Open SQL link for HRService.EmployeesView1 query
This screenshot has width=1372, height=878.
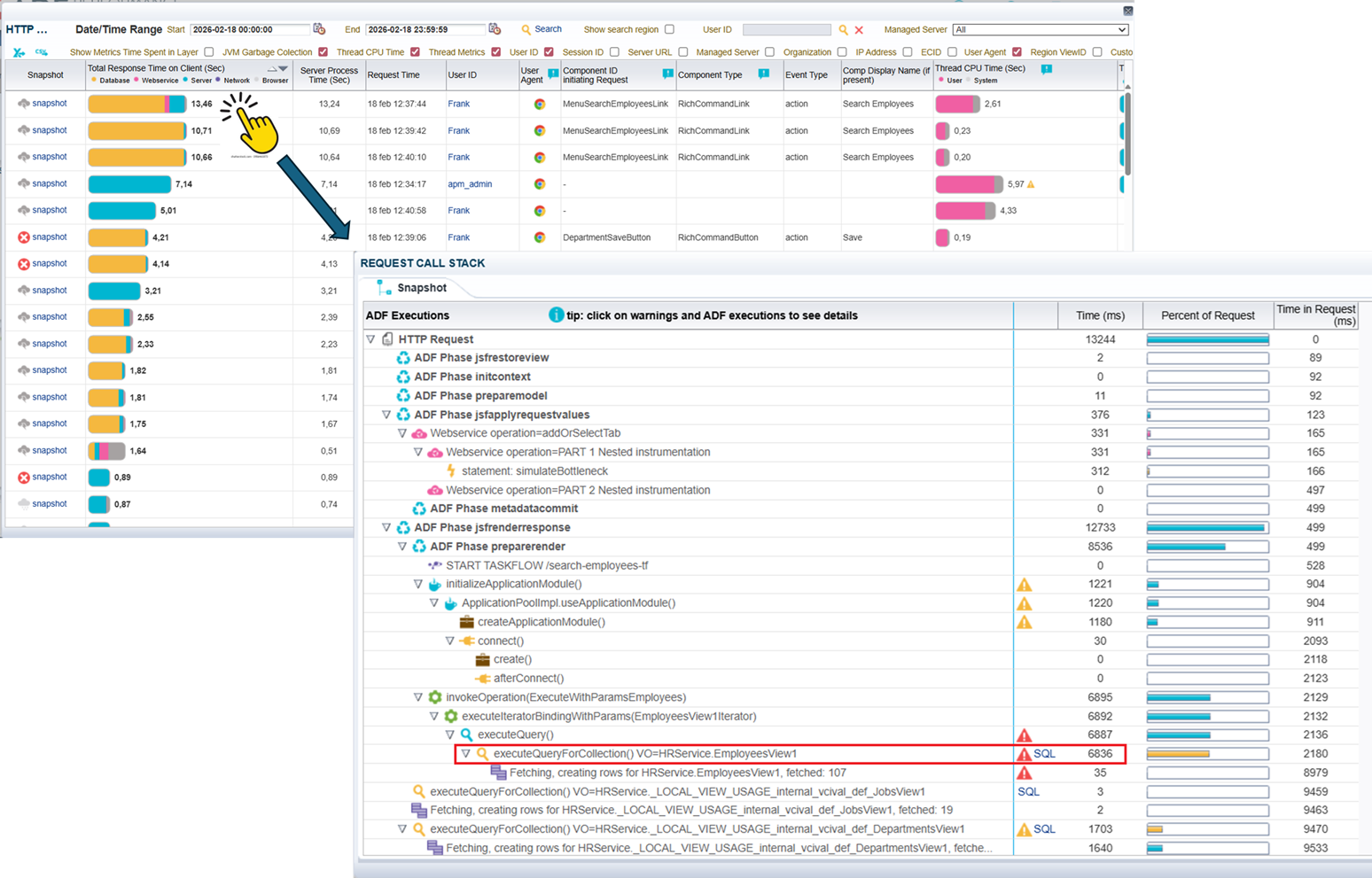pyautogui.click(x=1044, y=754)
